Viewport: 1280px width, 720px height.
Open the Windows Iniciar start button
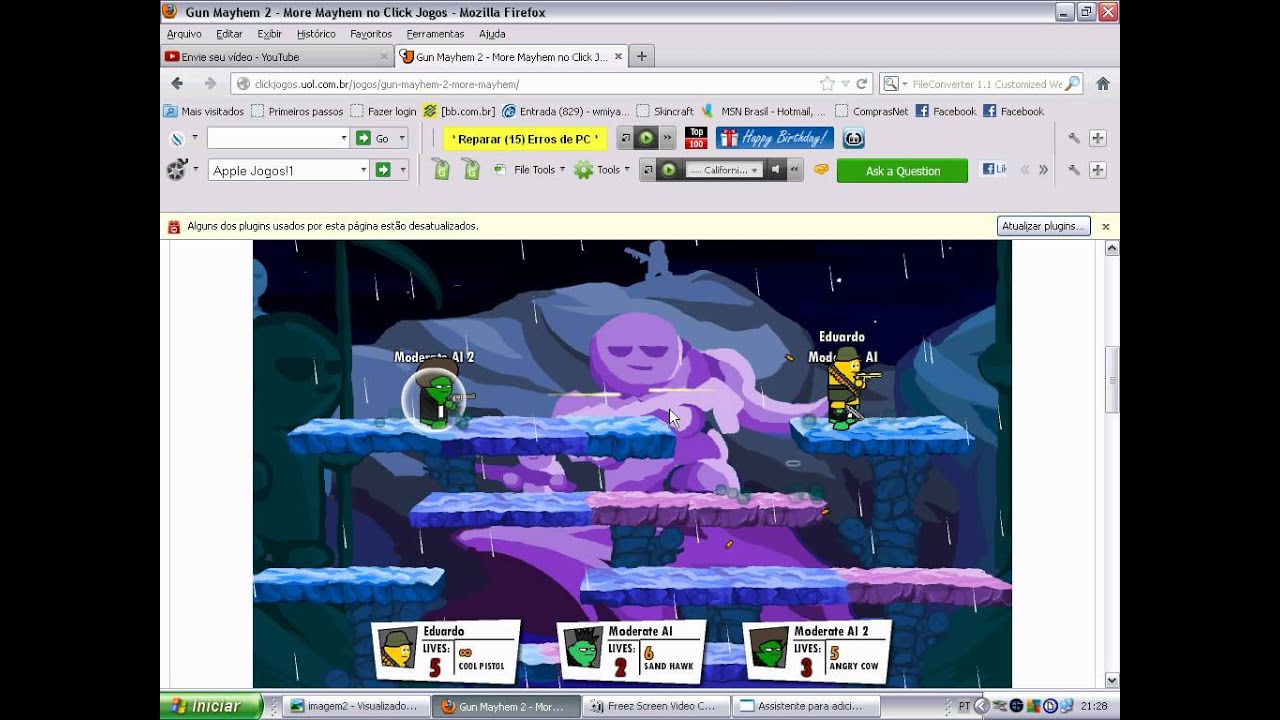click(210, 706)
